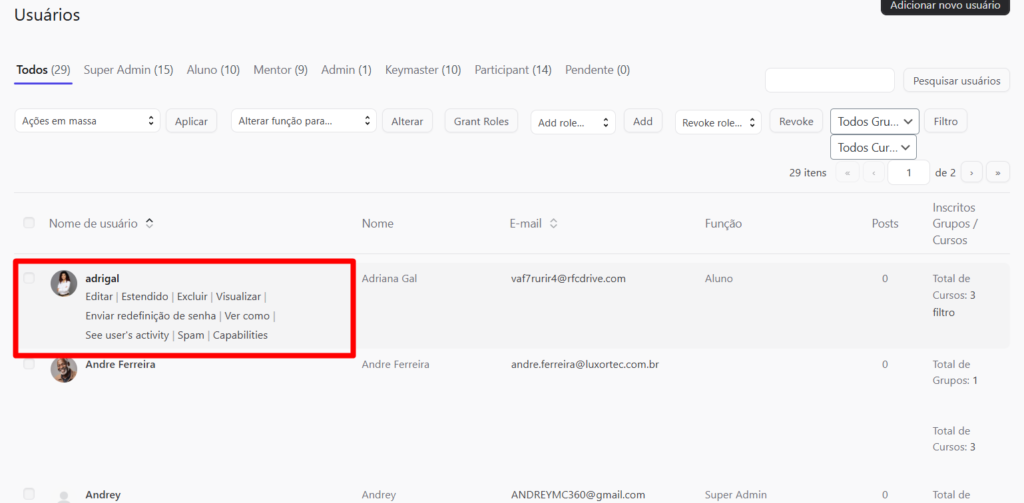Check the box beside Andre Ferreira
This screenshot has width=1024, height=503.
[29, 364]
